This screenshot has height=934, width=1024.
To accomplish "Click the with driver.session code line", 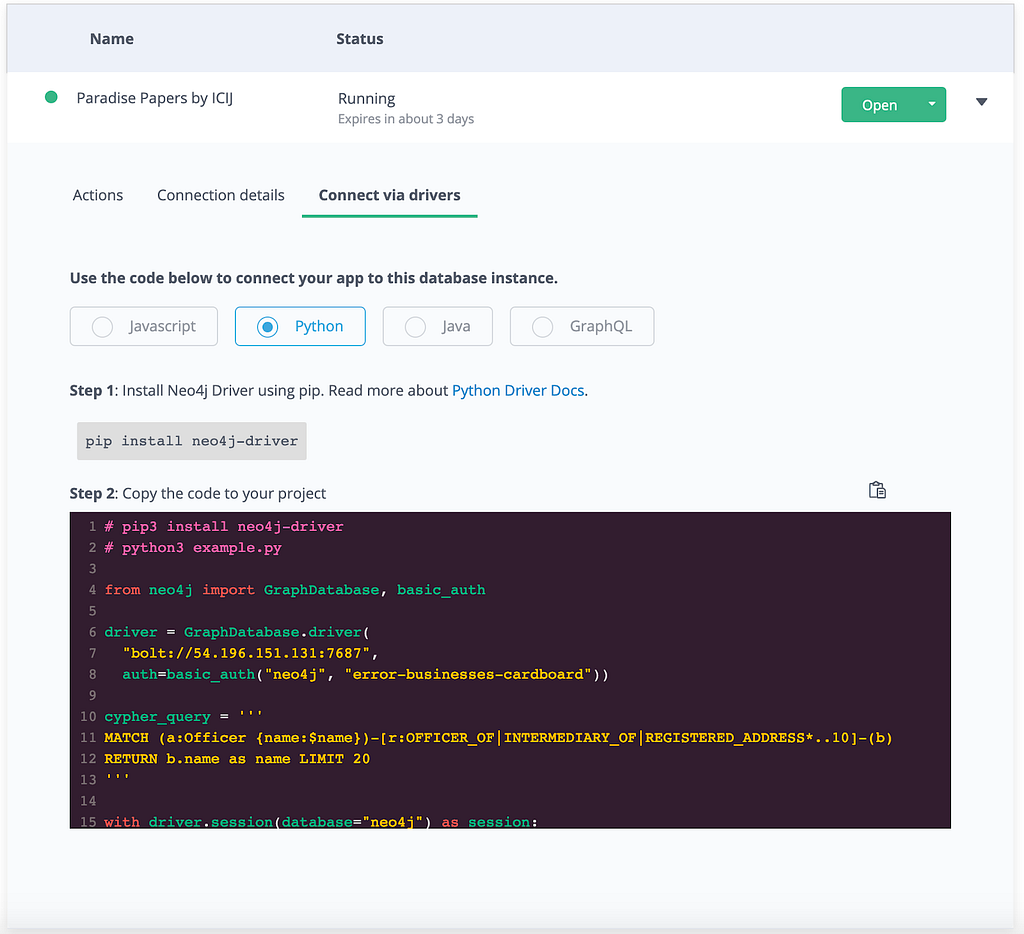I will point(321,822).
